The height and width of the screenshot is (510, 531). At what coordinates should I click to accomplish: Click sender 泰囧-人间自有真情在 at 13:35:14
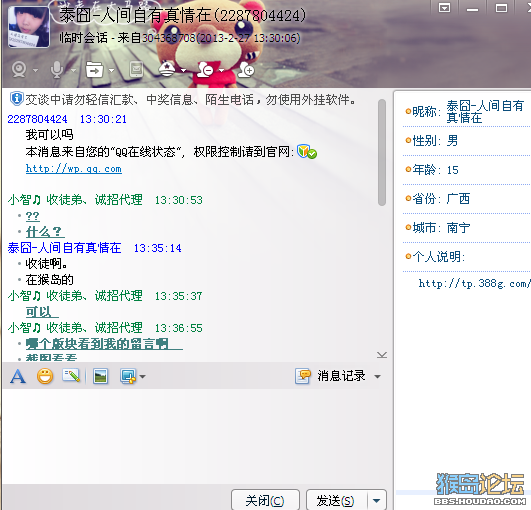pos(64,248)
